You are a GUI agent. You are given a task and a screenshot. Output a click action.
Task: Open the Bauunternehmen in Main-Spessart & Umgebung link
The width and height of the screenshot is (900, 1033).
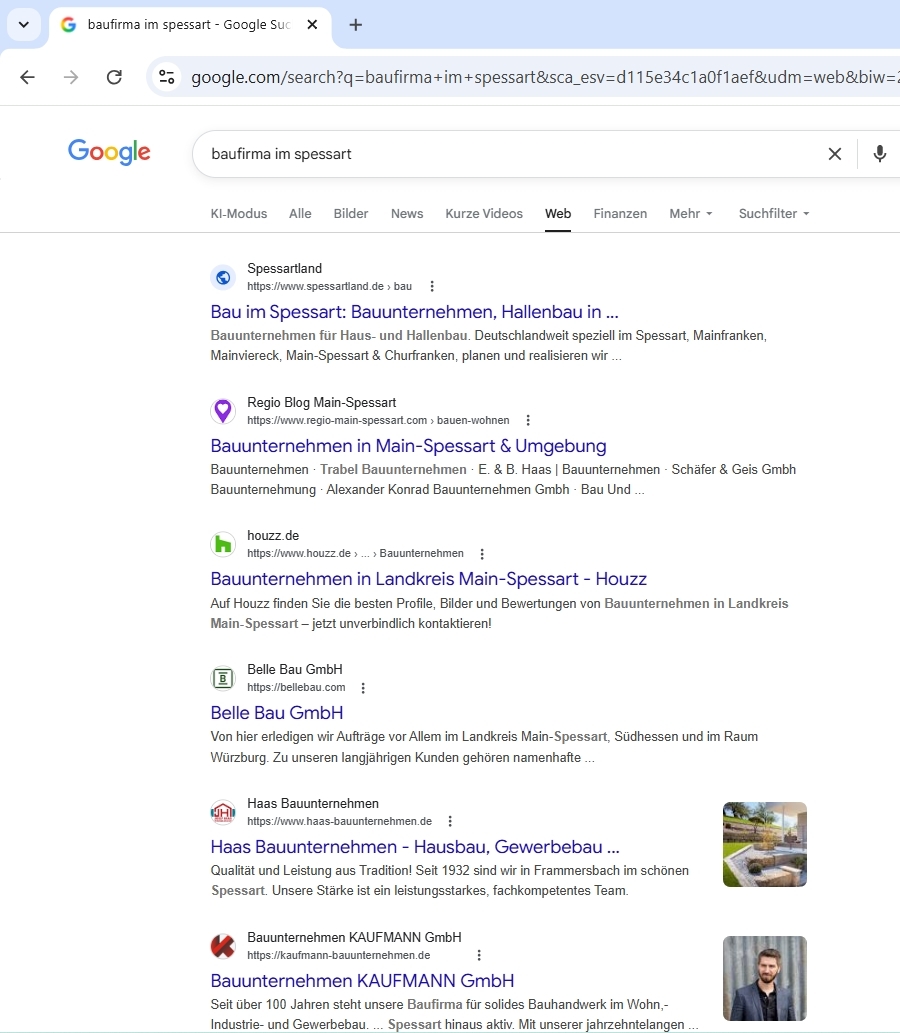(408, 446)
